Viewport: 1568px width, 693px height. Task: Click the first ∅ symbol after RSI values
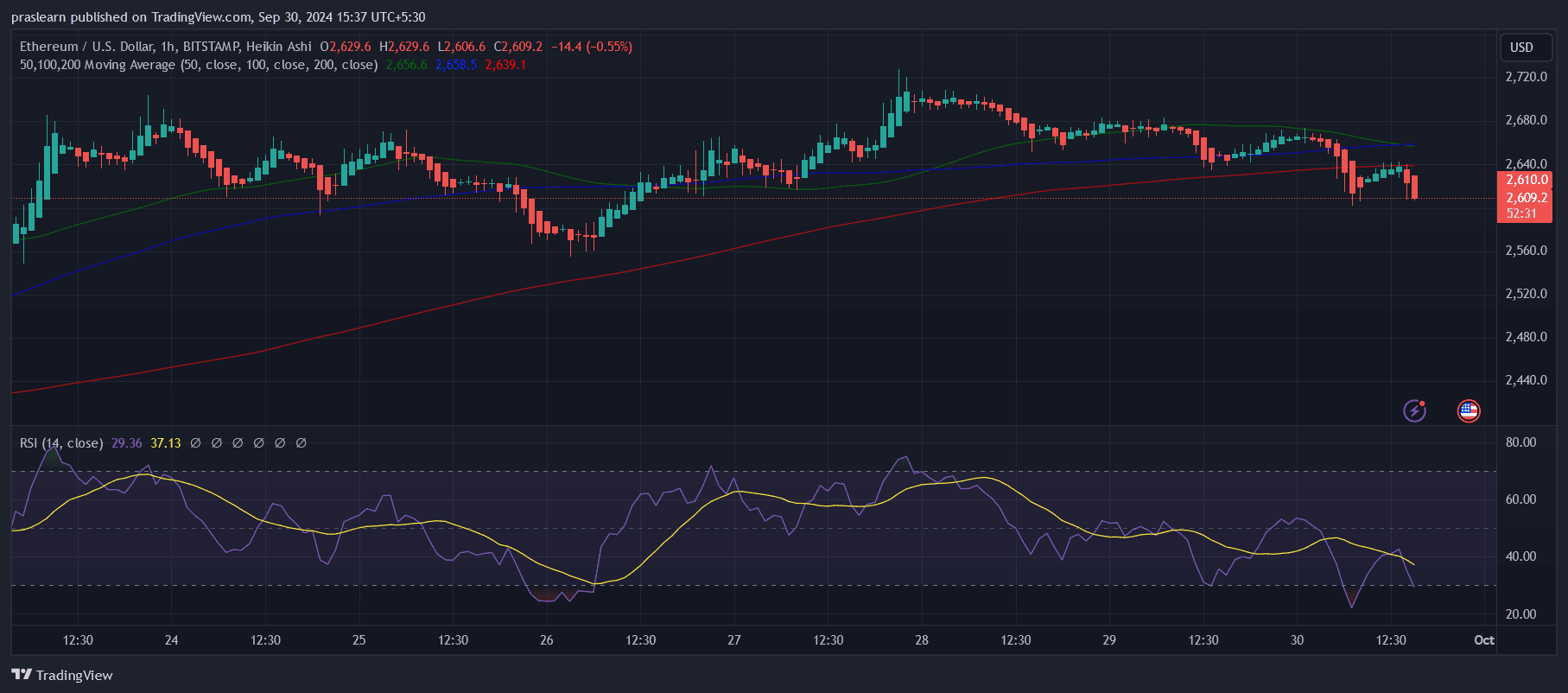click(195, 443)
